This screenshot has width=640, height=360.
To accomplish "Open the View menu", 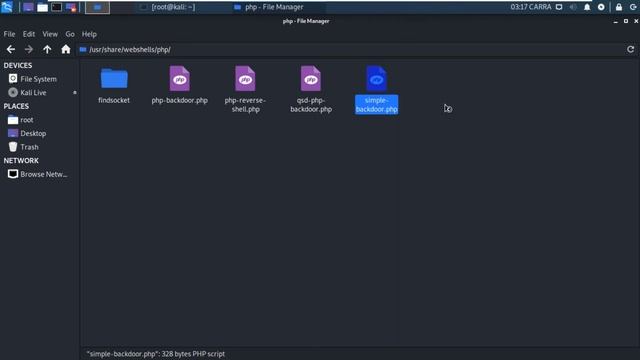I will [50, 34].
